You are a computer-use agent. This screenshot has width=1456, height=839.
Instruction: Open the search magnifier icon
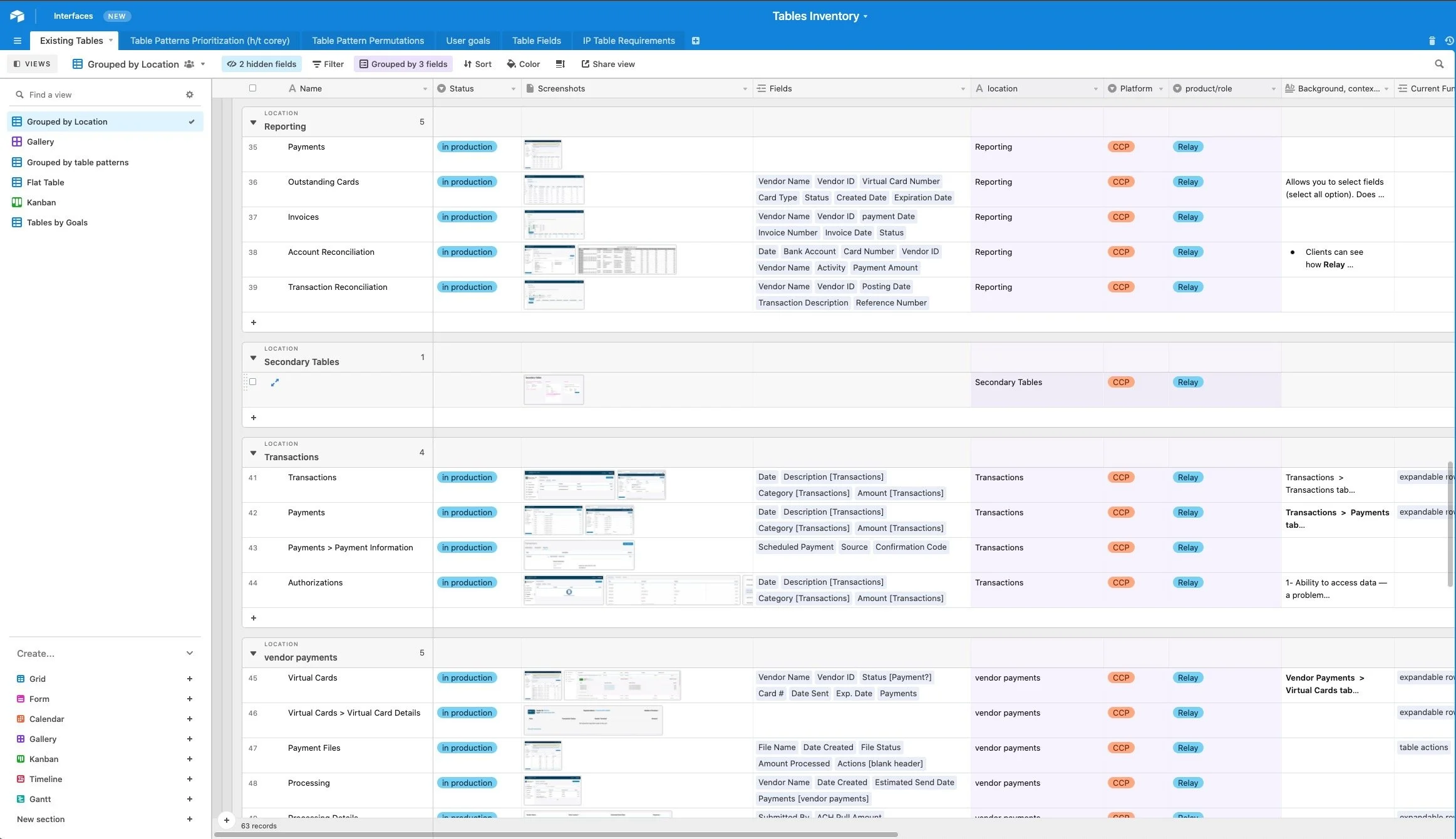click(x=1439, y=64)
